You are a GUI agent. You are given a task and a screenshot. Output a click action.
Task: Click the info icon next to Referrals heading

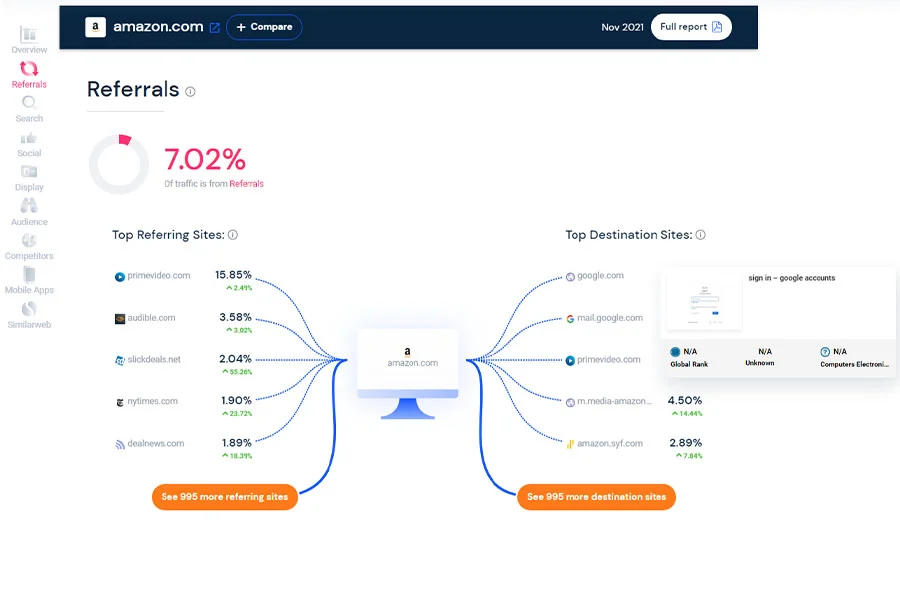(191, 91)
